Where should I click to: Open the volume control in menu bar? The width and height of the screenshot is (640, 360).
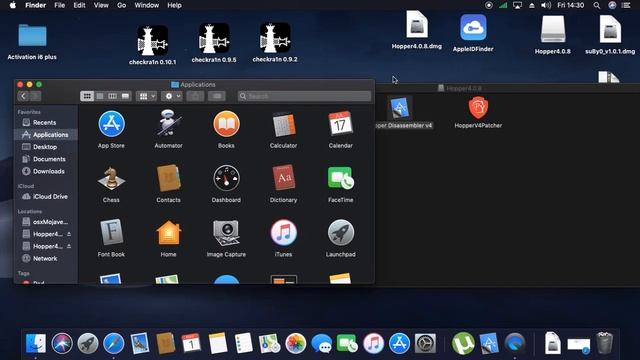coord(546,5)
